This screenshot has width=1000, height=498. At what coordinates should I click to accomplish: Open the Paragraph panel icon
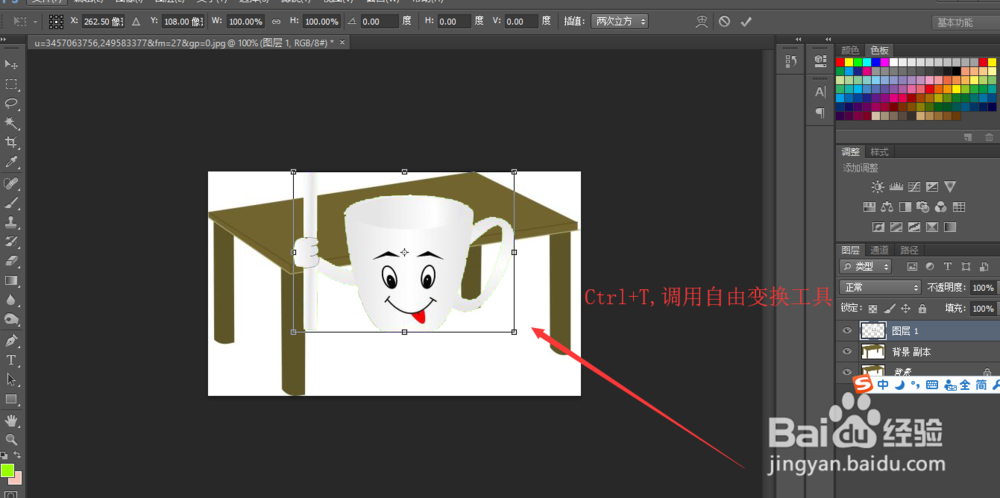click(x=820, y=113)
